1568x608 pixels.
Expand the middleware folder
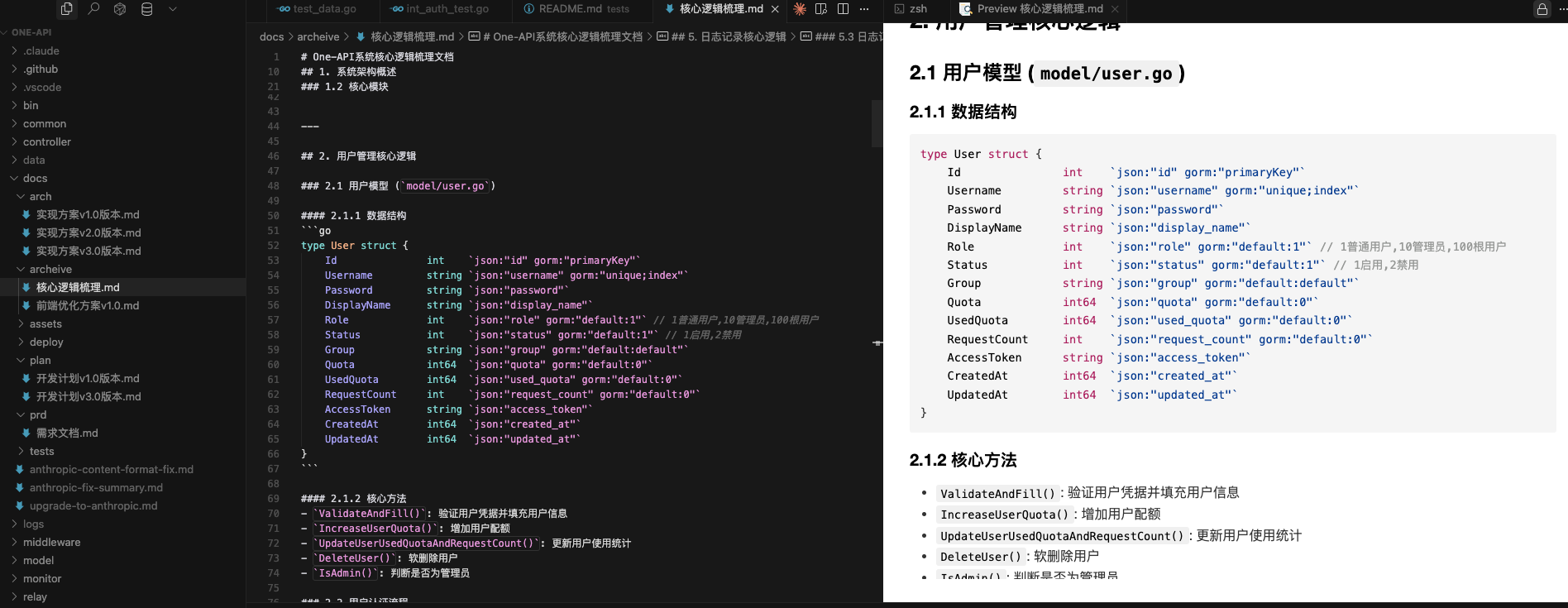click(x=51, y=542)
